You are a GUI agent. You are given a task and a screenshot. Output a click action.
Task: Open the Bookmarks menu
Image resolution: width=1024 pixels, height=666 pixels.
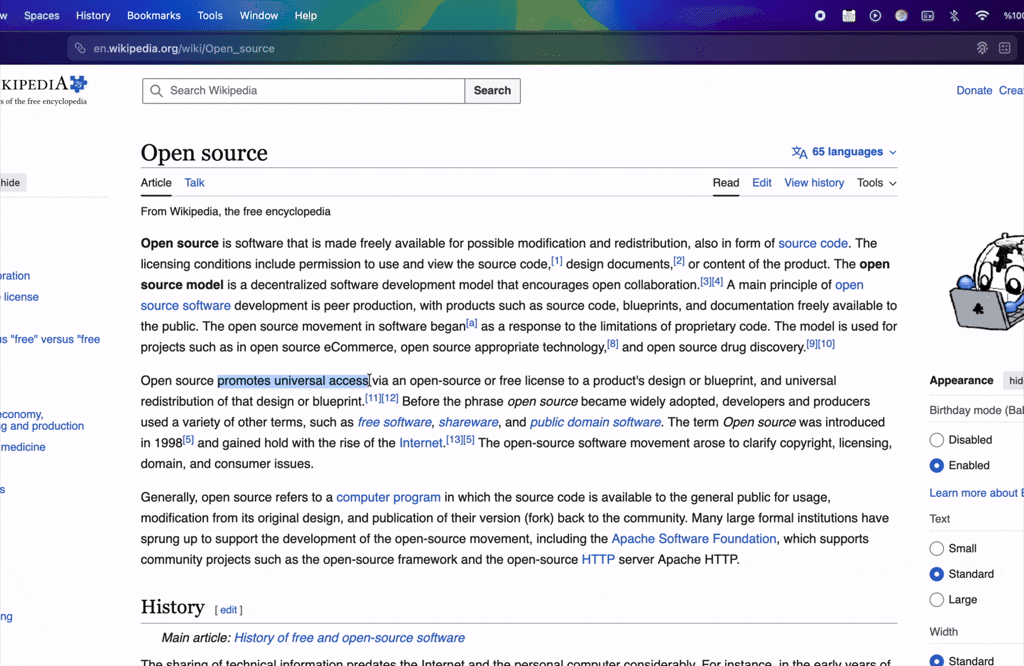click(153, 16)
